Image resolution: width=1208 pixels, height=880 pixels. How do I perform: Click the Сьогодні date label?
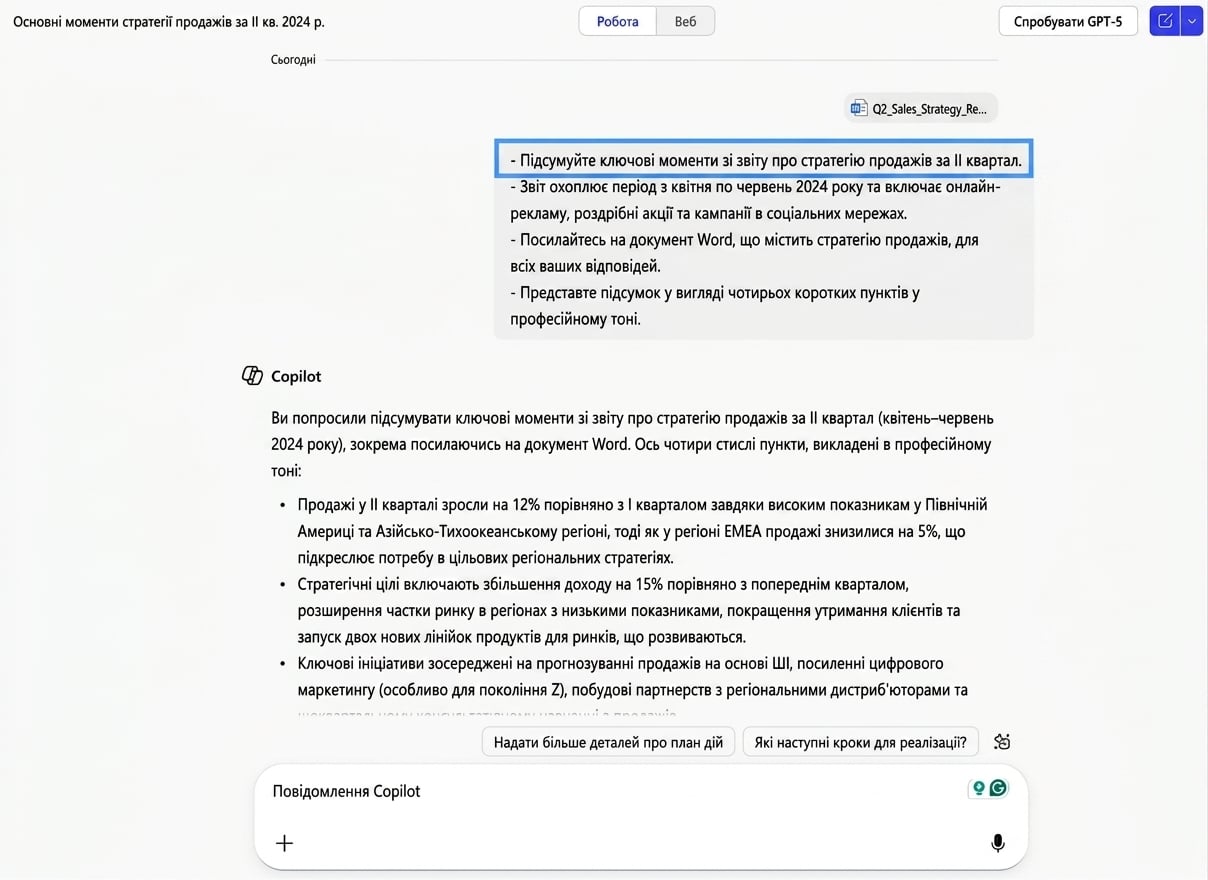(x=293, y=60)
